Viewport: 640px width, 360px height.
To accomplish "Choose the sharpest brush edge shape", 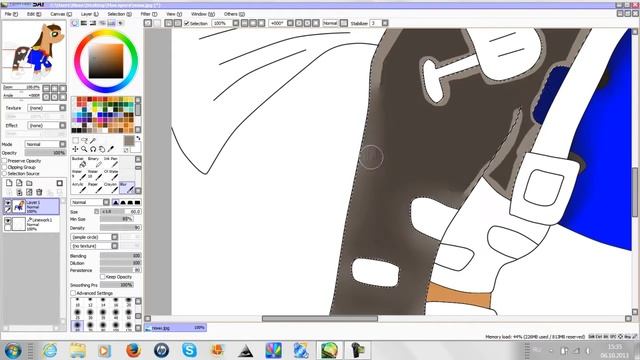I will coord(138,202).
